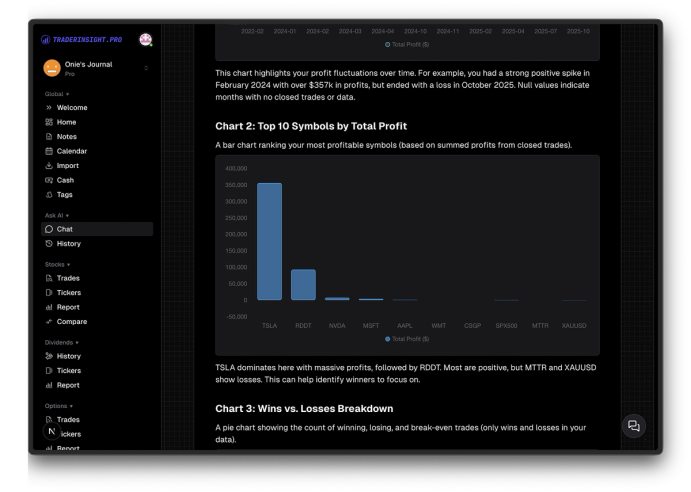Open the Calendar page
Screen dimensions: 691x492
(x=72, y=151)
